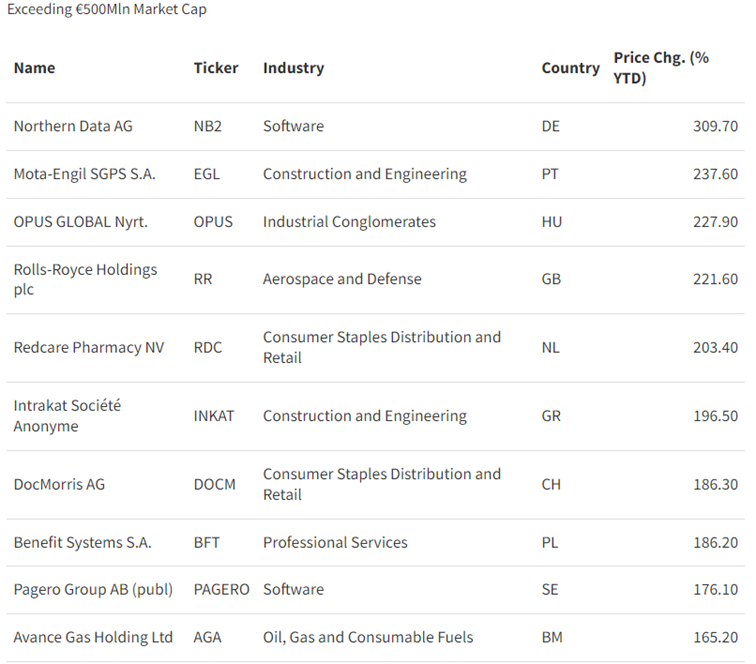Click the Ticker column header
This screenshot has height=664, width=756.
[216, 68]
